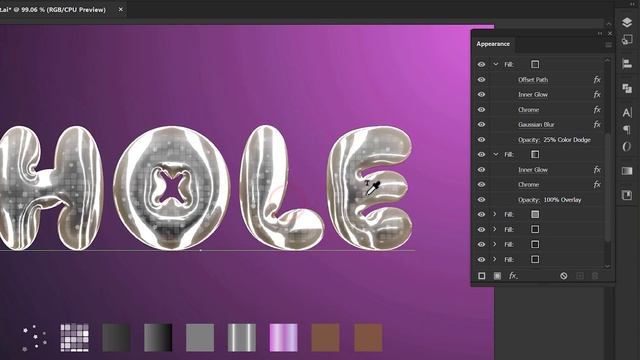The image size is (640, 360).
Task: Collapse the Fill containing 100% Overlay opacity
Action: (496, 154)
